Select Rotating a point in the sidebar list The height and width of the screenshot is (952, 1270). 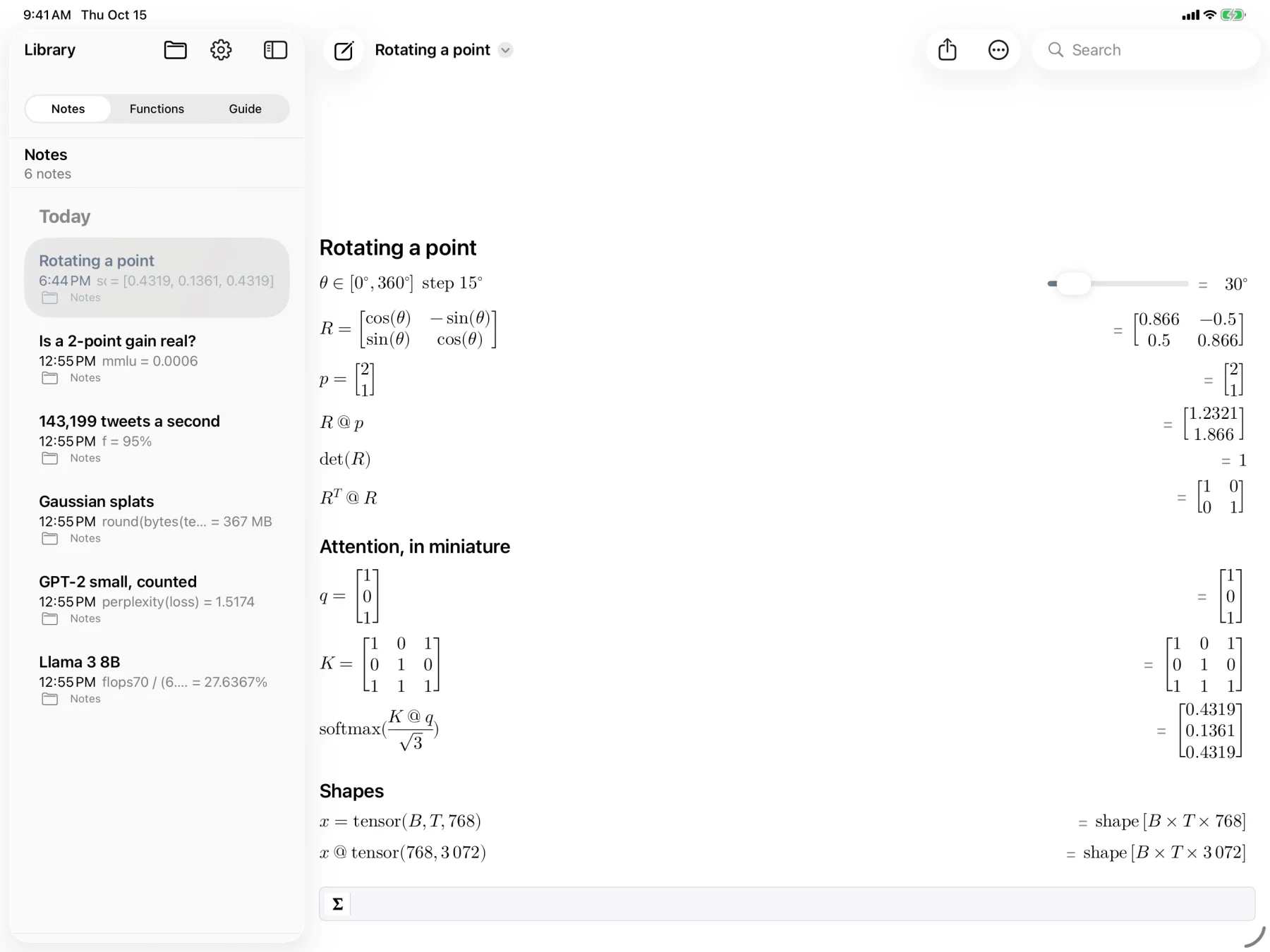click(x=157, y=277)
